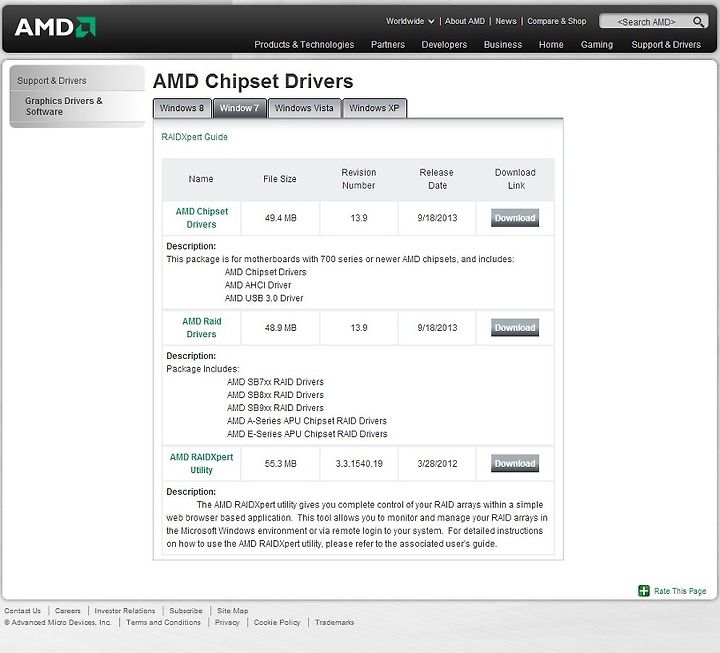Open the RAIDXpert Guide link
This screenshot has height=653, width=720.
pos(194,137)
